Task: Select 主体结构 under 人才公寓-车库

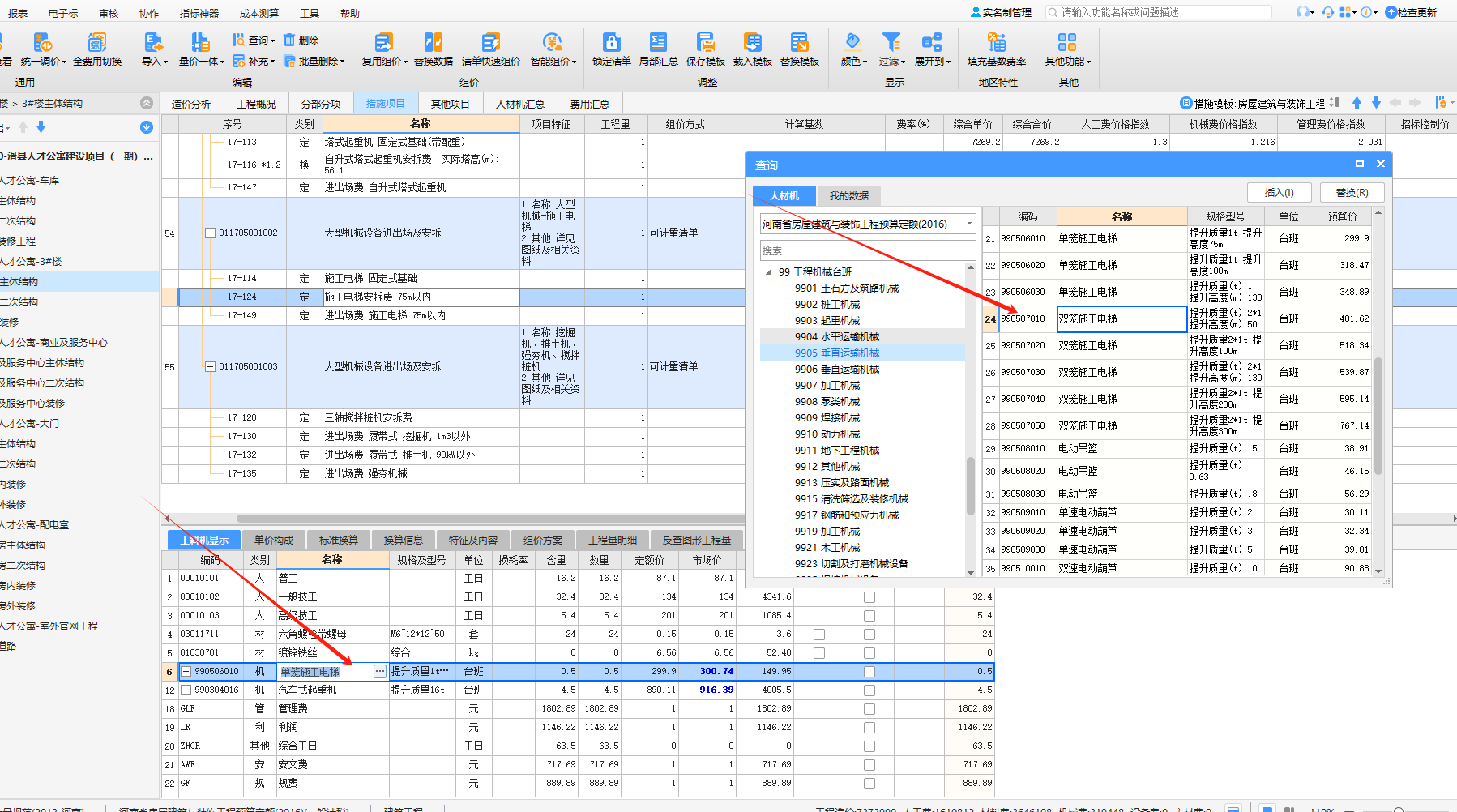Action: 18,201
